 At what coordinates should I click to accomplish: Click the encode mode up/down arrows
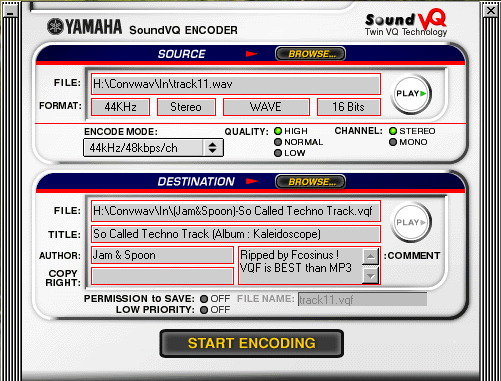(213, 148)
